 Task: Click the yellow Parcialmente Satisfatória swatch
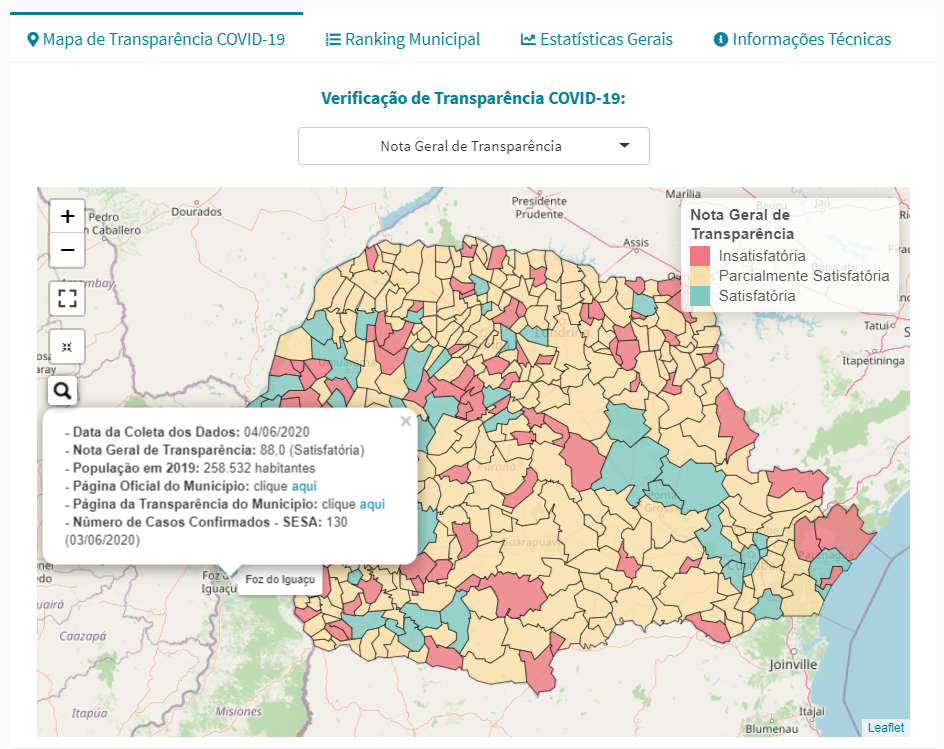pos(700,276)
